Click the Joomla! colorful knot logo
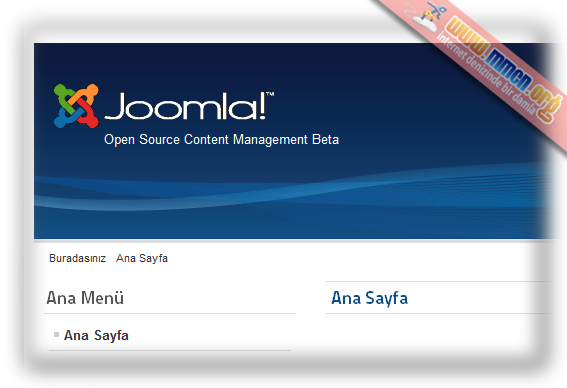567x388 pixels. [76, 106]
